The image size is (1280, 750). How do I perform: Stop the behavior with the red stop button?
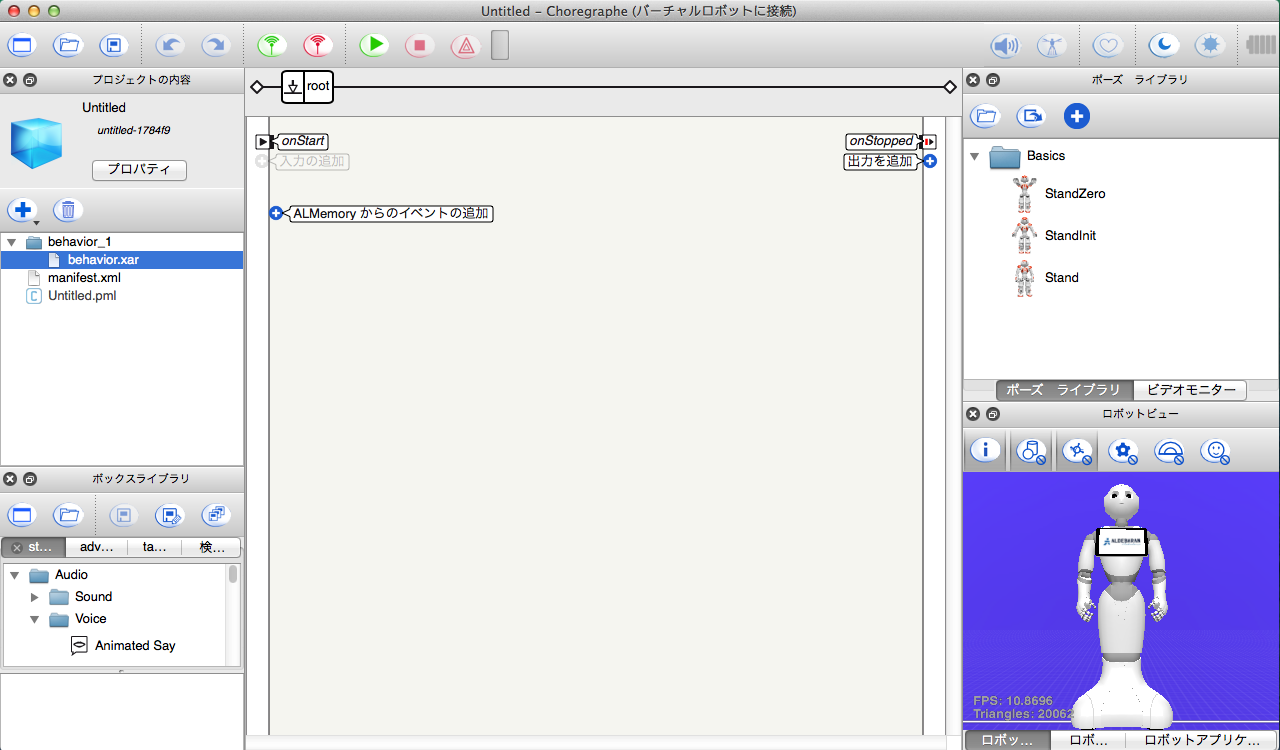[420, 45]
